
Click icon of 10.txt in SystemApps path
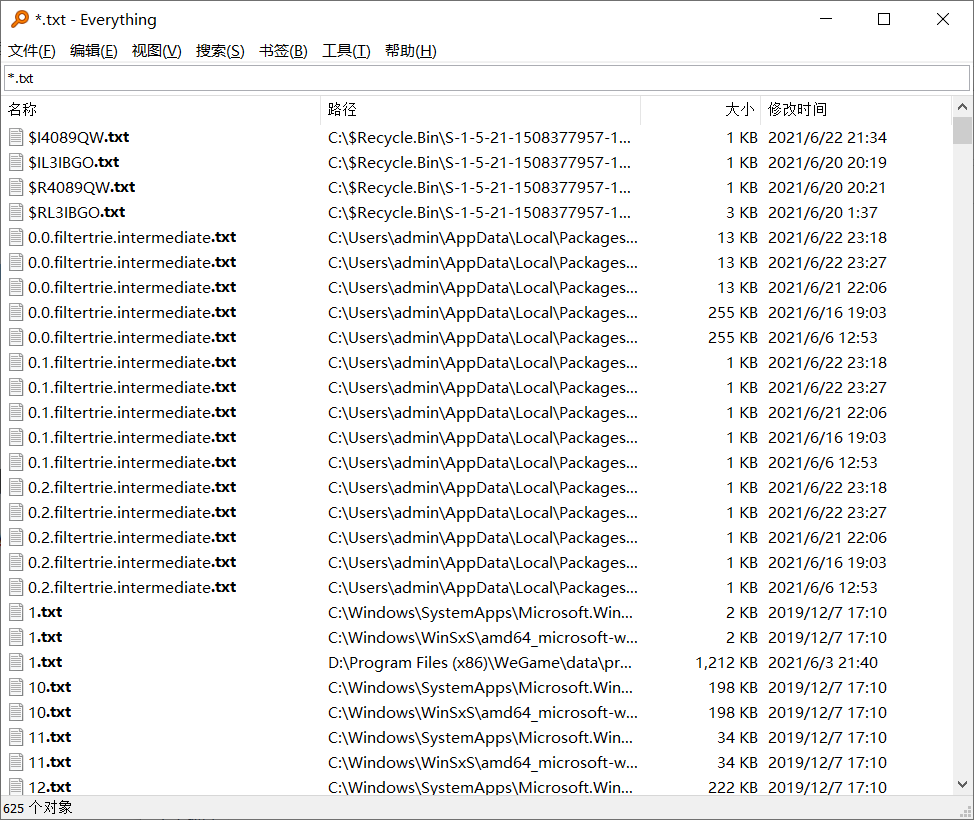(16, 687)
